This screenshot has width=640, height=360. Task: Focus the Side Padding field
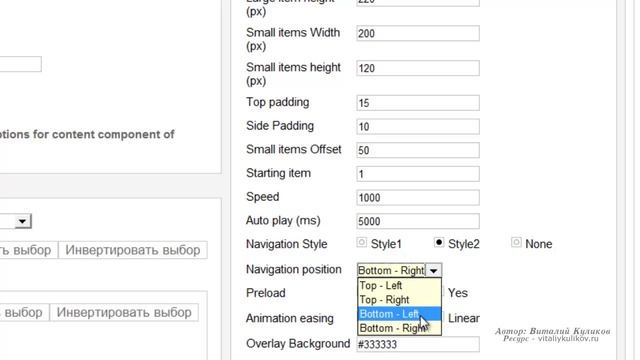click(x=418, y=127)
